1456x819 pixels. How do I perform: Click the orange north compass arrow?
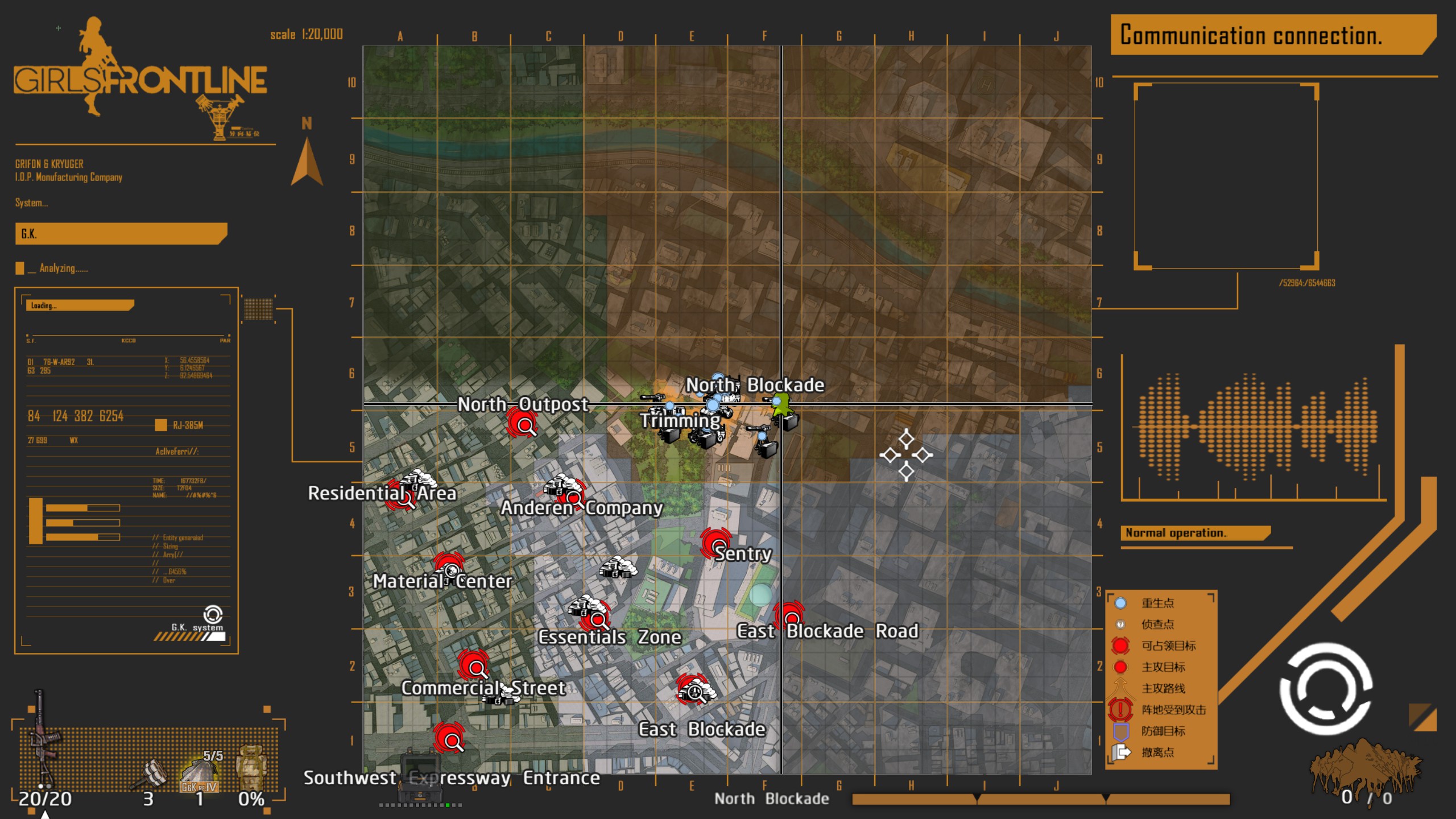point(307,162)
